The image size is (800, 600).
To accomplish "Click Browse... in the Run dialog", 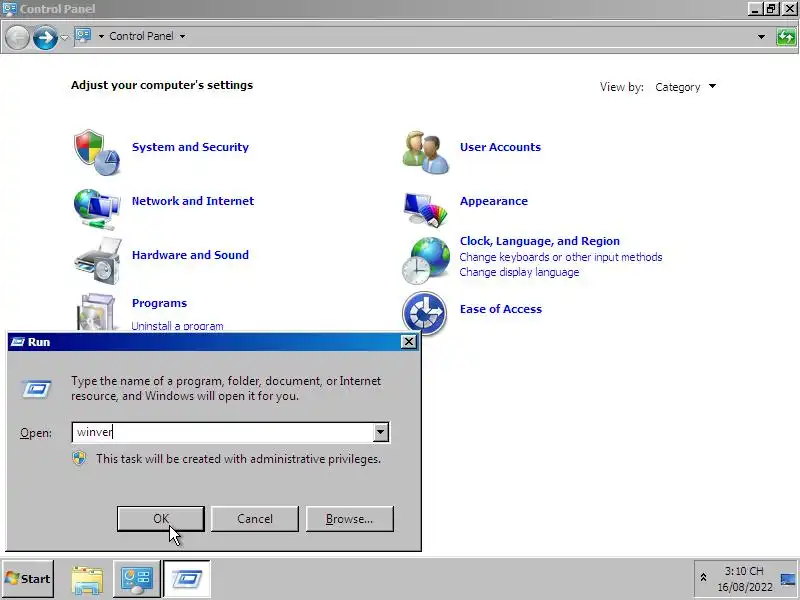I will tap(349, 519).
